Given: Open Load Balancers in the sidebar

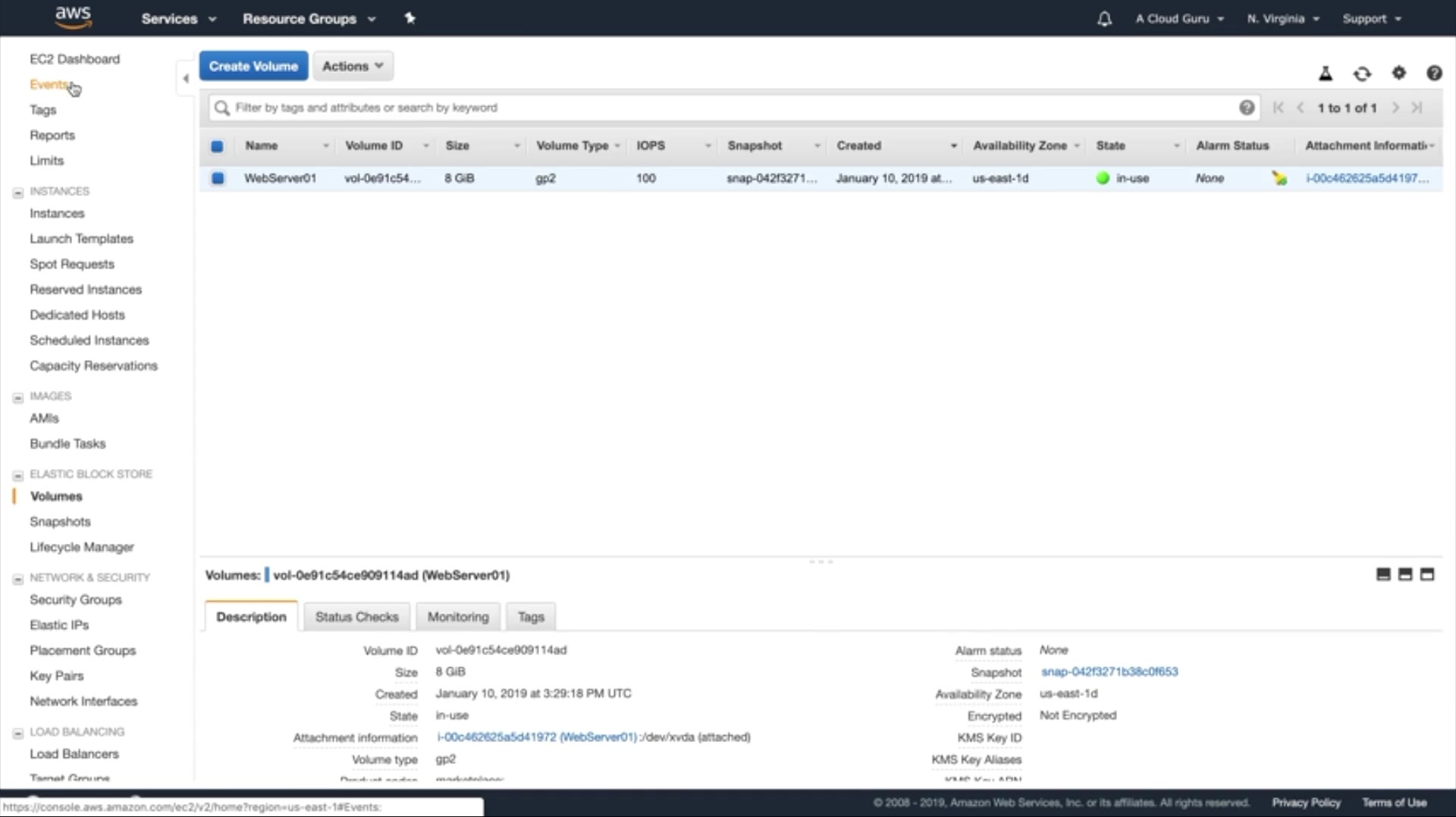Looking at the screenshot, I should pyautogui.click(x=74, y=754).
